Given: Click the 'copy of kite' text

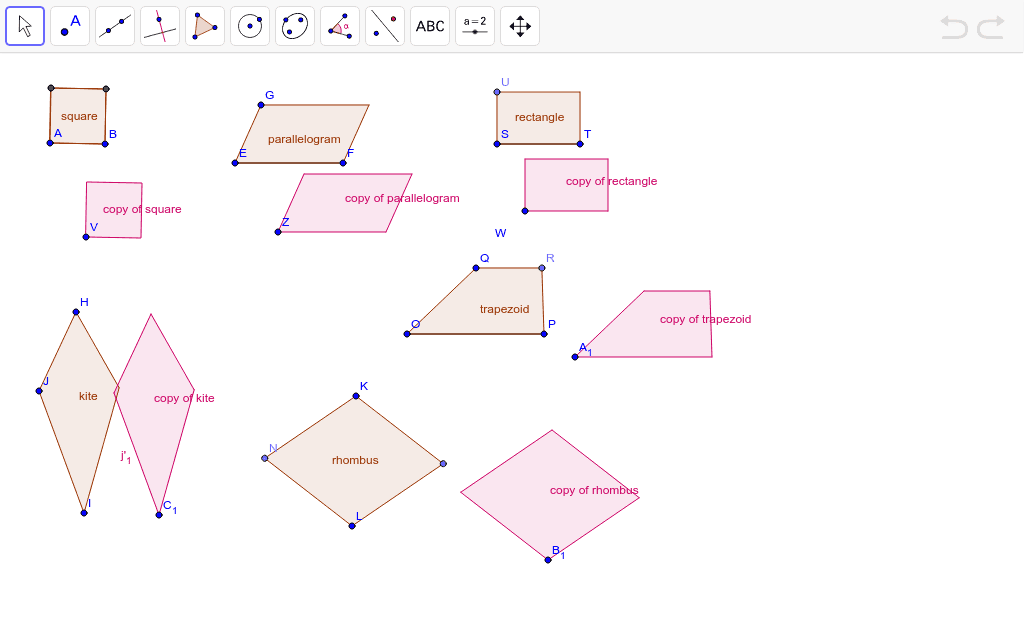Looking at the screenshot, I should (184, 398).
